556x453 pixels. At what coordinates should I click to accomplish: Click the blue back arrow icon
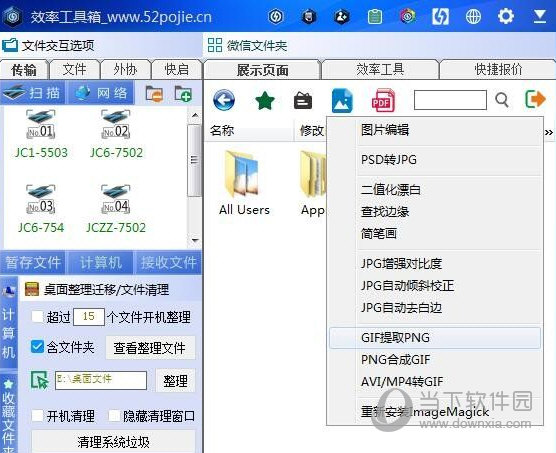click(x=224, y=100)
